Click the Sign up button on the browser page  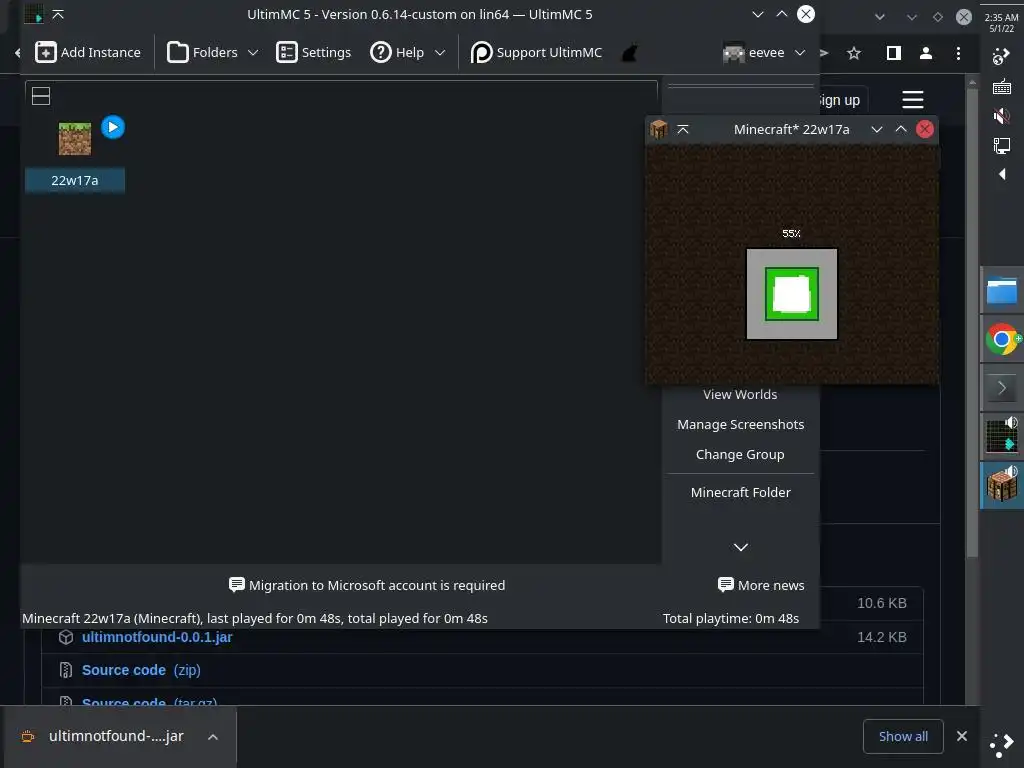(840, 100)
